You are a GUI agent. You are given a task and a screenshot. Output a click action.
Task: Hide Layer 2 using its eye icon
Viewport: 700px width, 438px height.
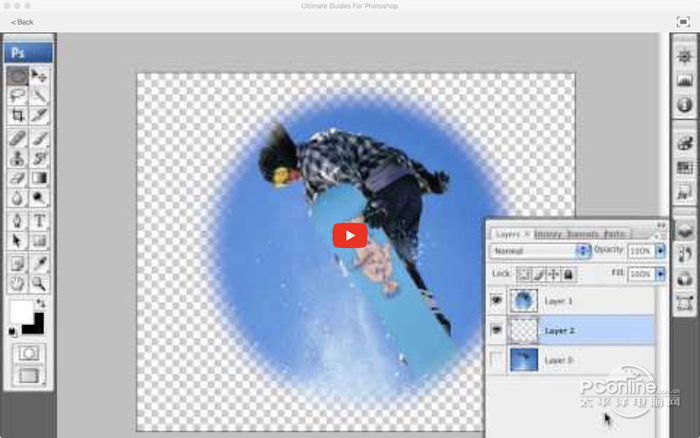click(x=497, y=329)
